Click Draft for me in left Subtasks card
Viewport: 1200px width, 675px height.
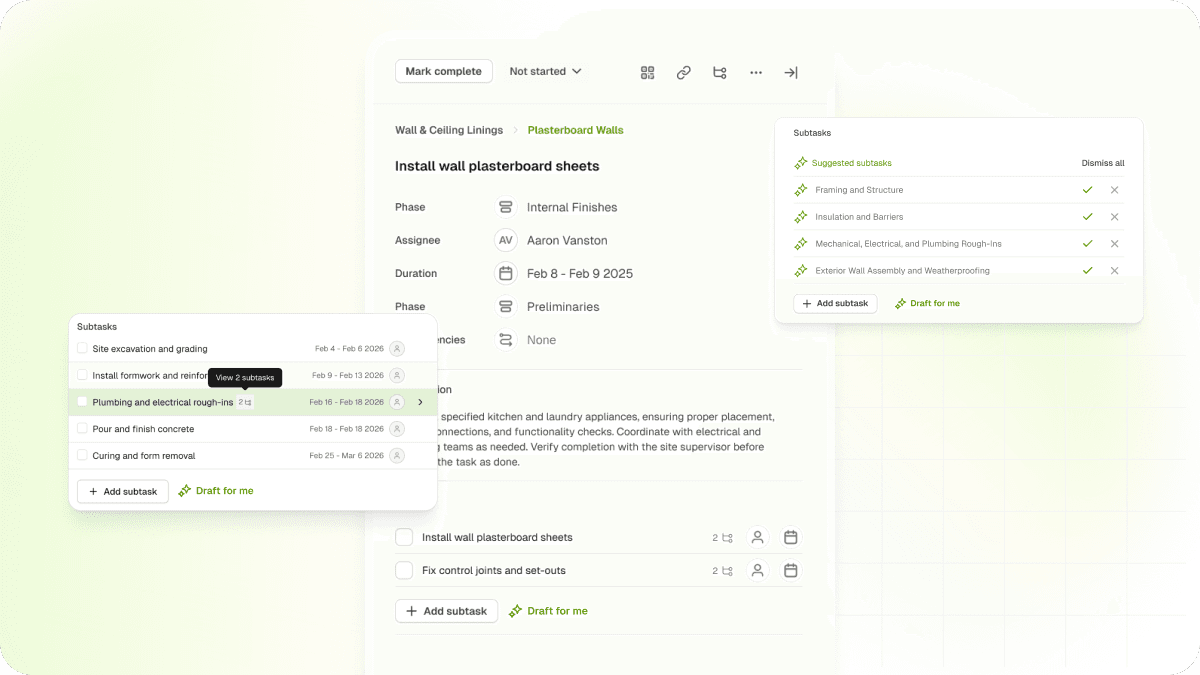(x=216, y=491)
